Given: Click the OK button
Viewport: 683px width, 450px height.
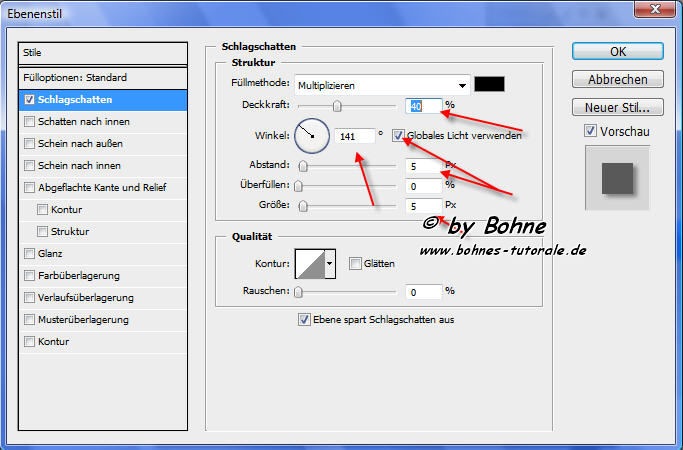Looking at the screenshot, I should pos(617,52).
